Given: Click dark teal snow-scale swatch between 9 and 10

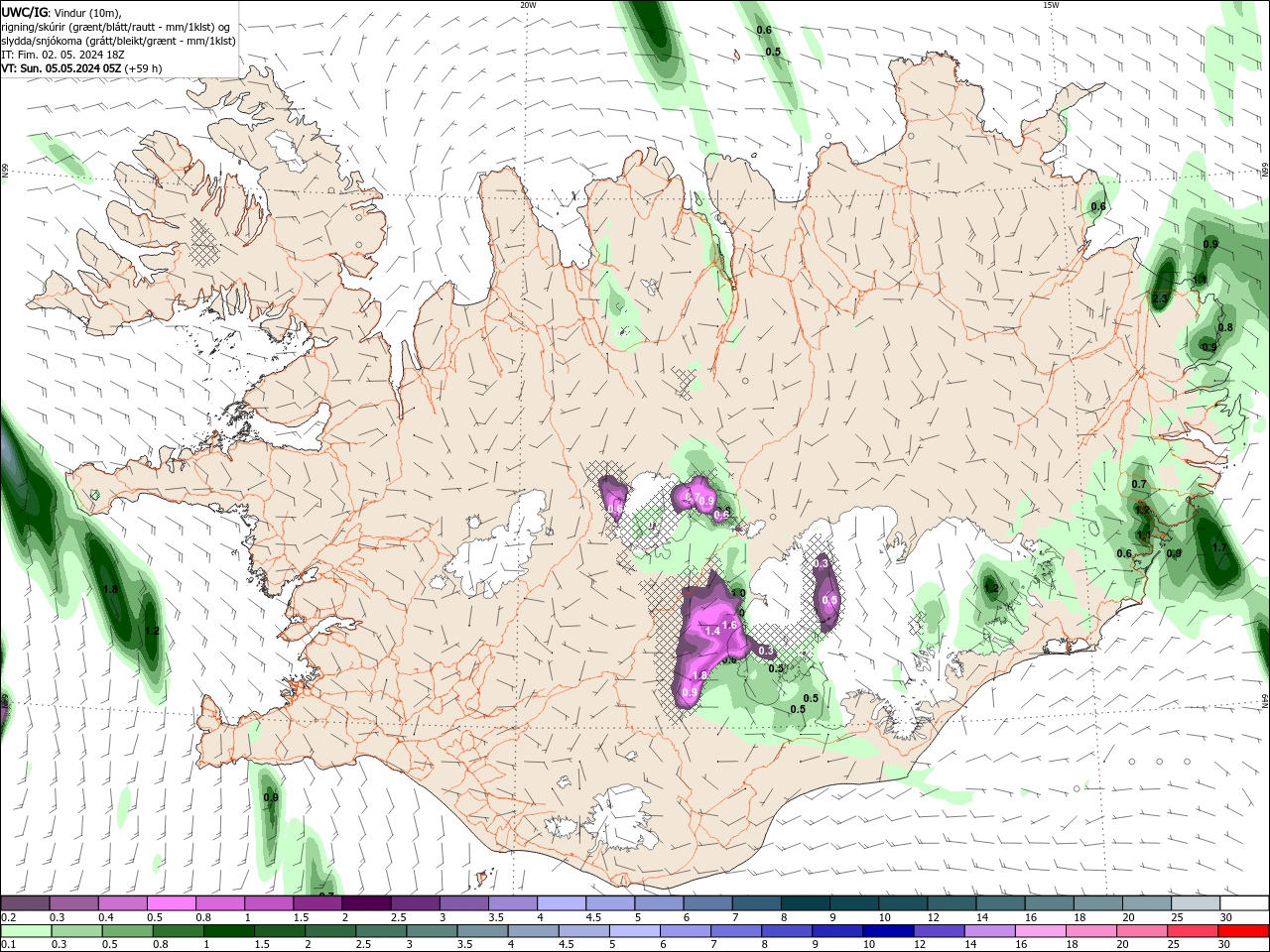Looking at the screenshot, I should click(x=854, y=903).
